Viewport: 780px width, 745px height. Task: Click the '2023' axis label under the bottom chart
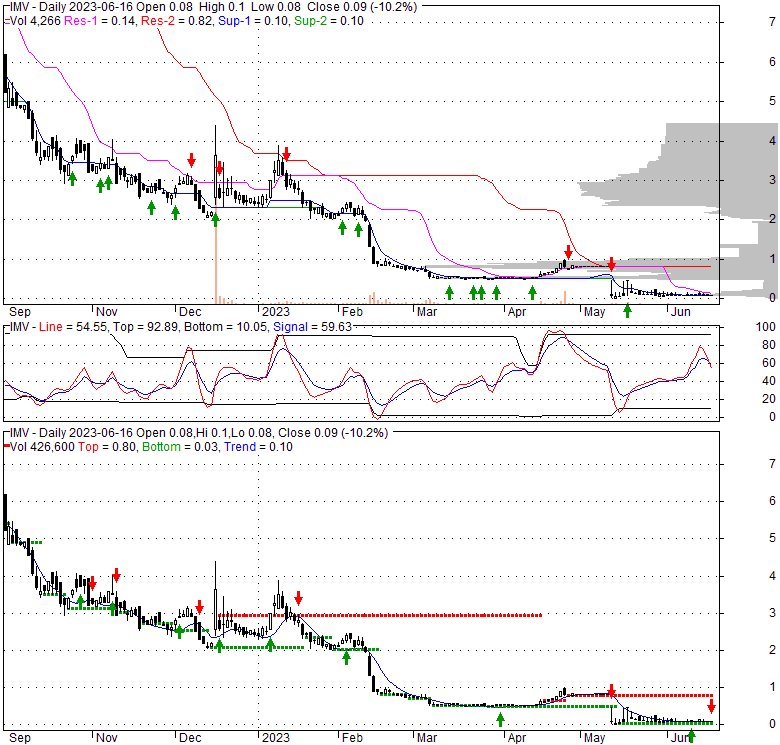(x=276, y=738)
